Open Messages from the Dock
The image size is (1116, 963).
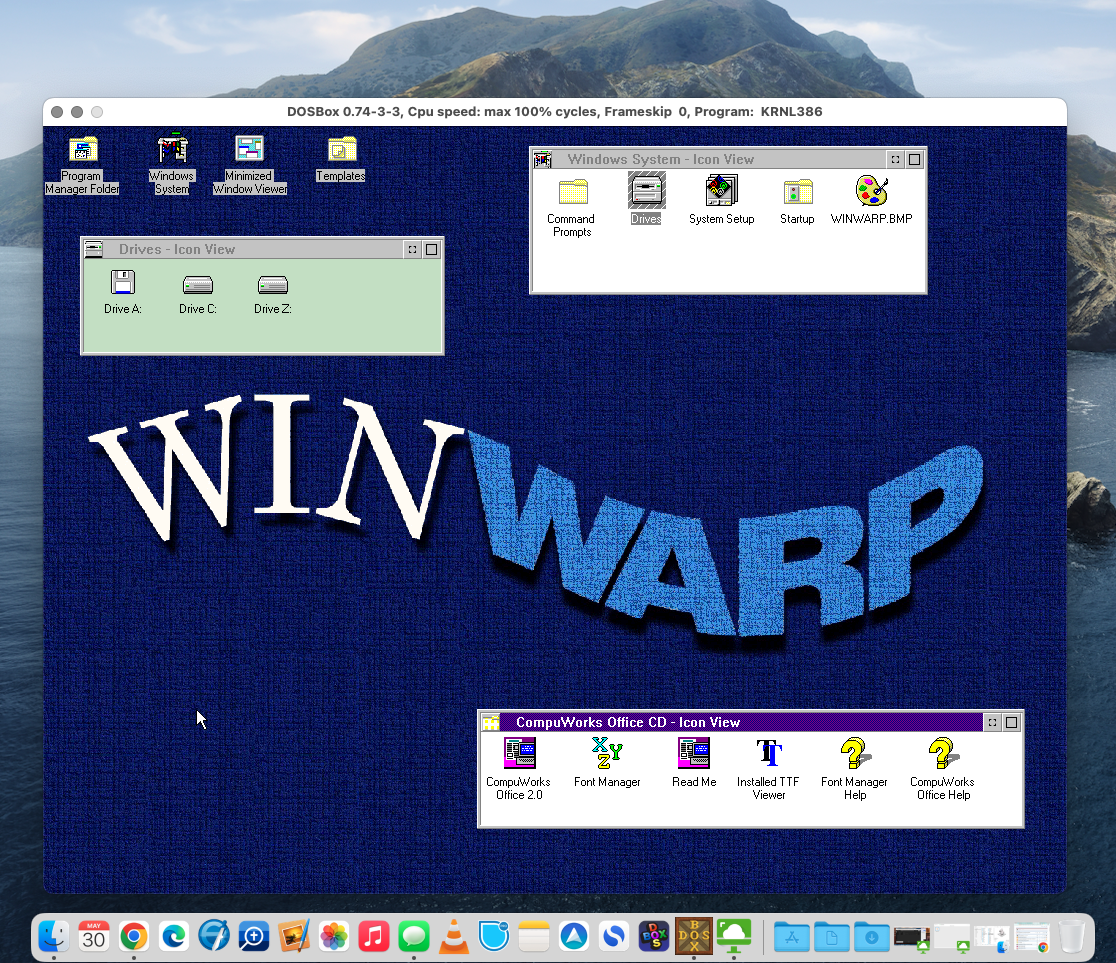point(414,935)
